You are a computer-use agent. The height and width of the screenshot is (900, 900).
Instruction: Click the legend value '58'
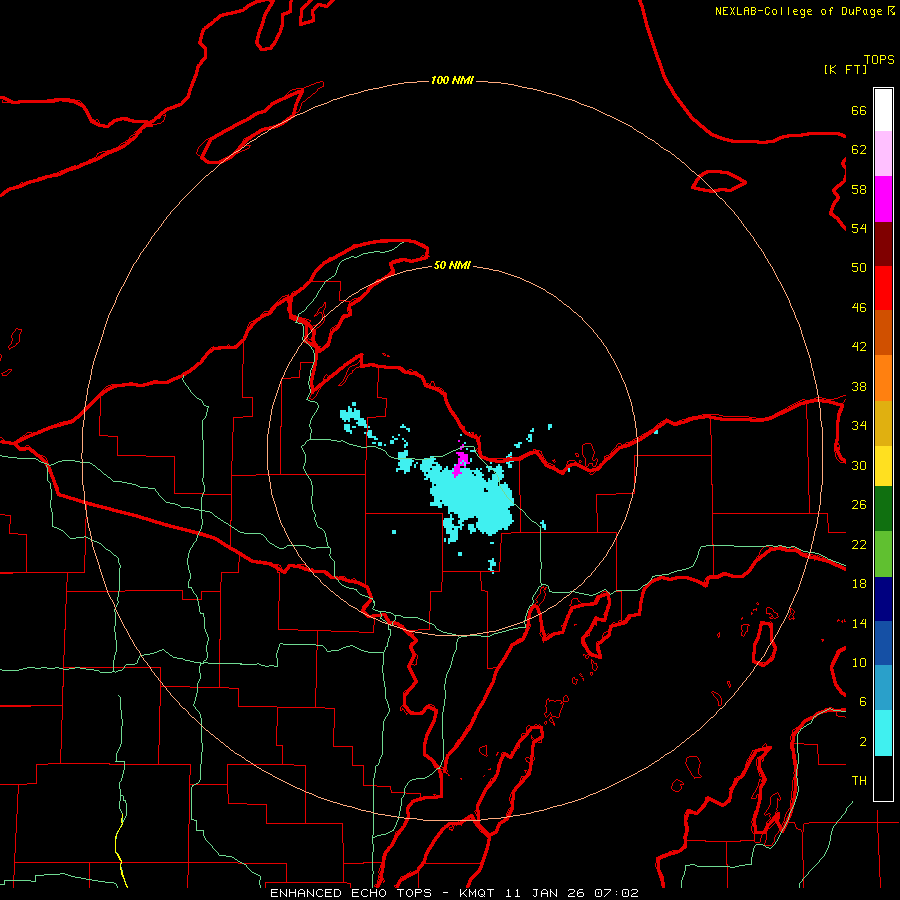pyautogui.click(x=859, y=189)
